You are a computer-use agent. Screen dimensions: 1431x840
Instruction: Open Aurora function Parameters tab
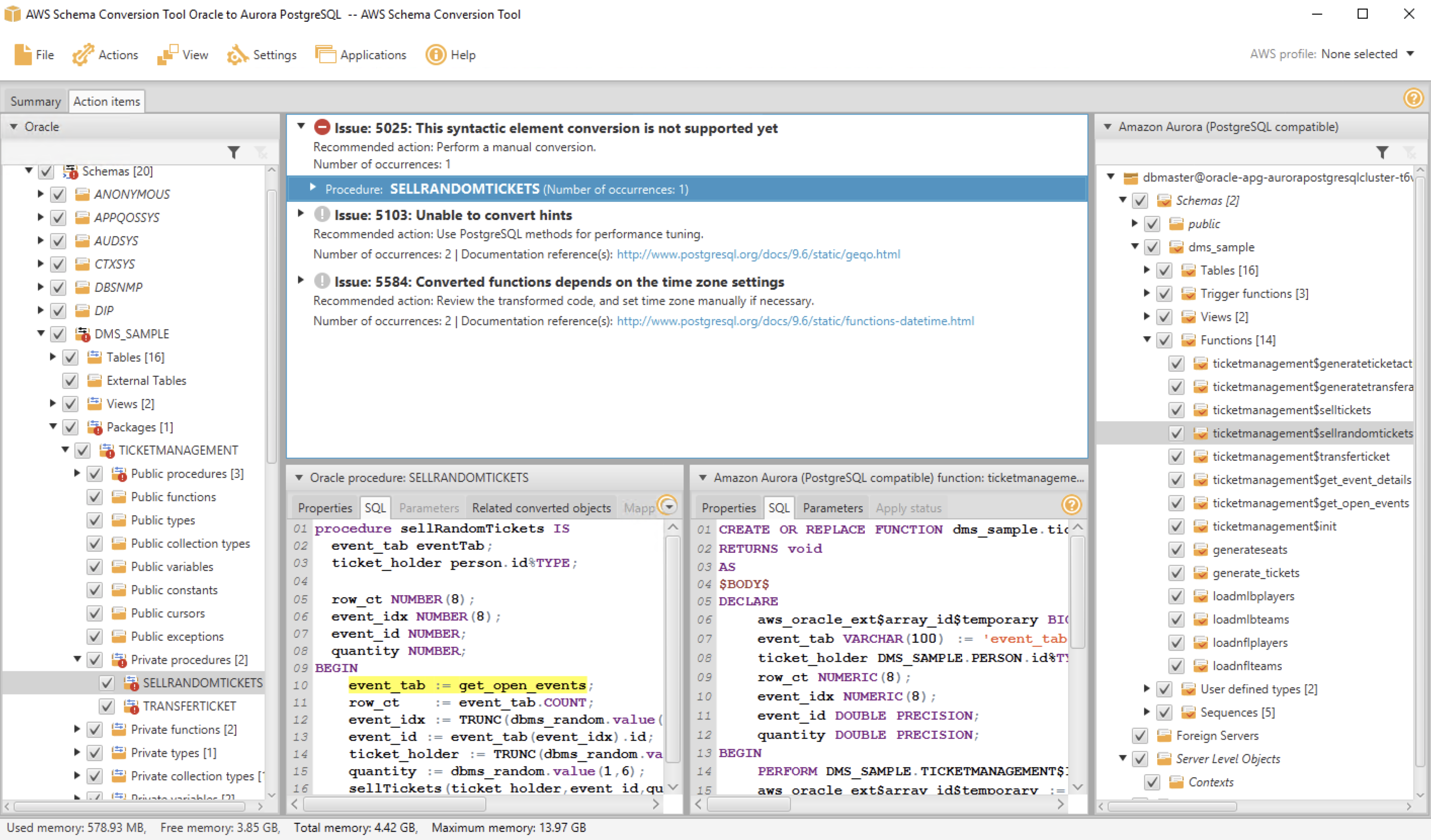click(832, 508)
